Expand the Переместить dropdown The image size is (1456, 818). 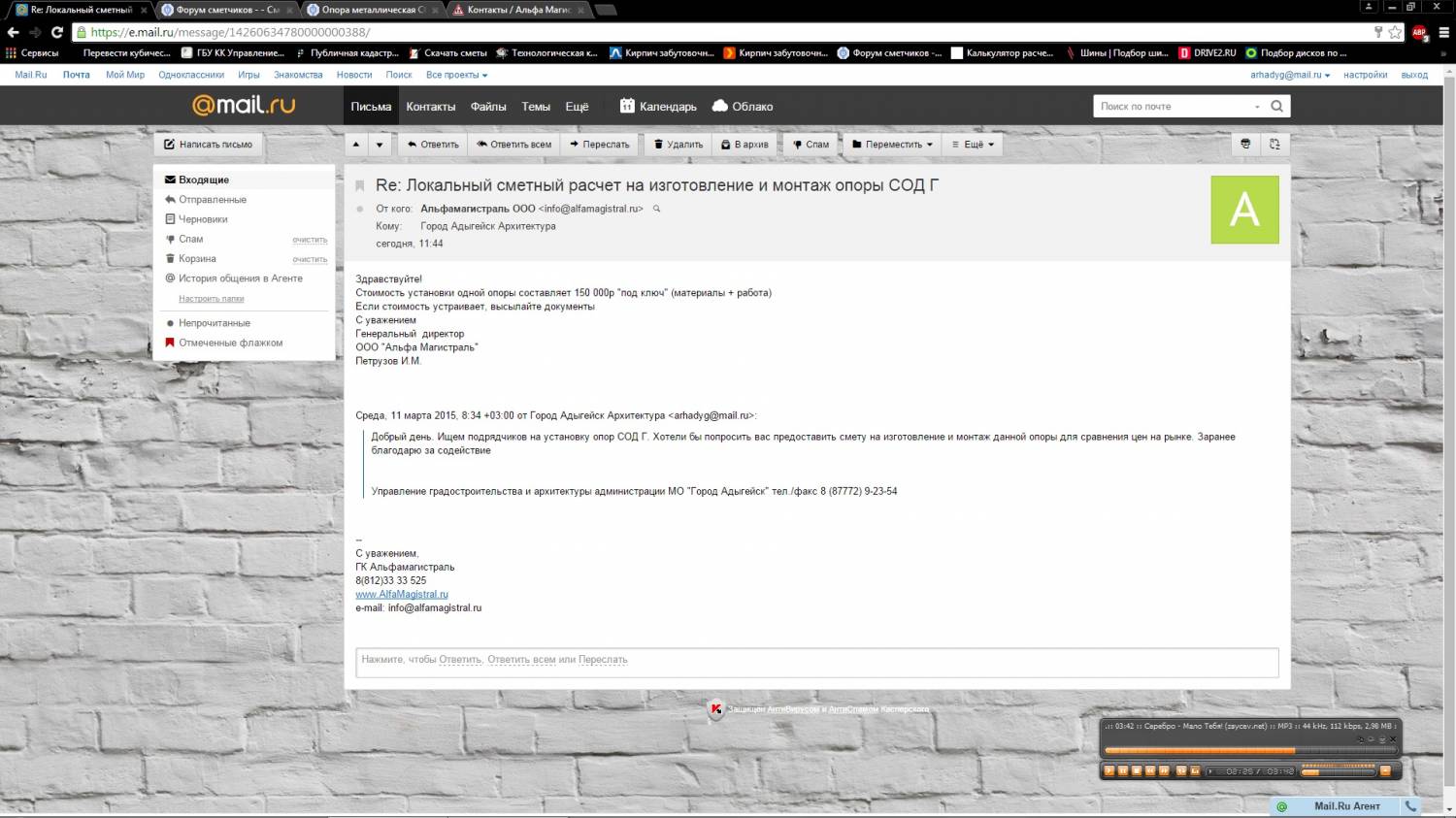pyautogui.click(x=892, y=145)
